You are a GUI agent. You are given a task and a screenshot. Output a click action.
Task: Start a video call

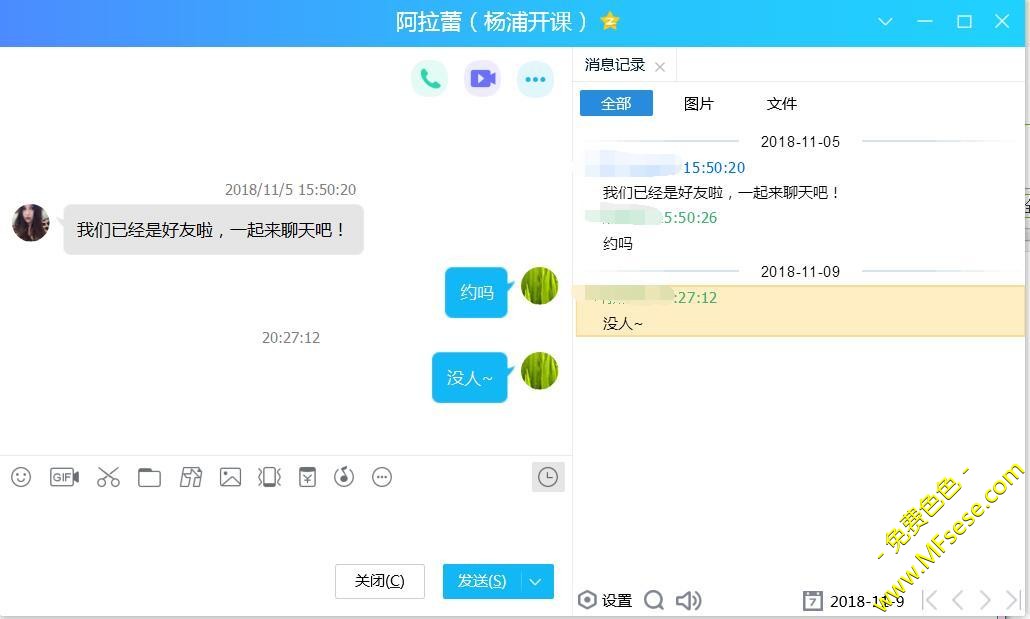pos(482,79)
